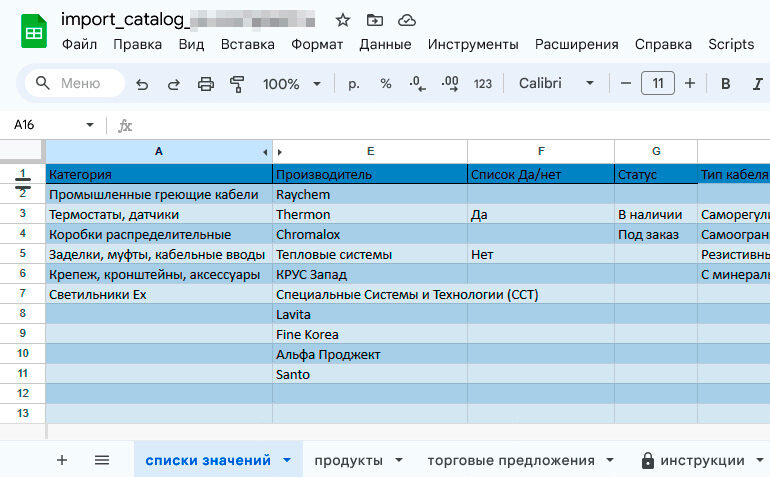Click the move to folder icon
This screenshot has width=770, height=477.
[375, 20]
